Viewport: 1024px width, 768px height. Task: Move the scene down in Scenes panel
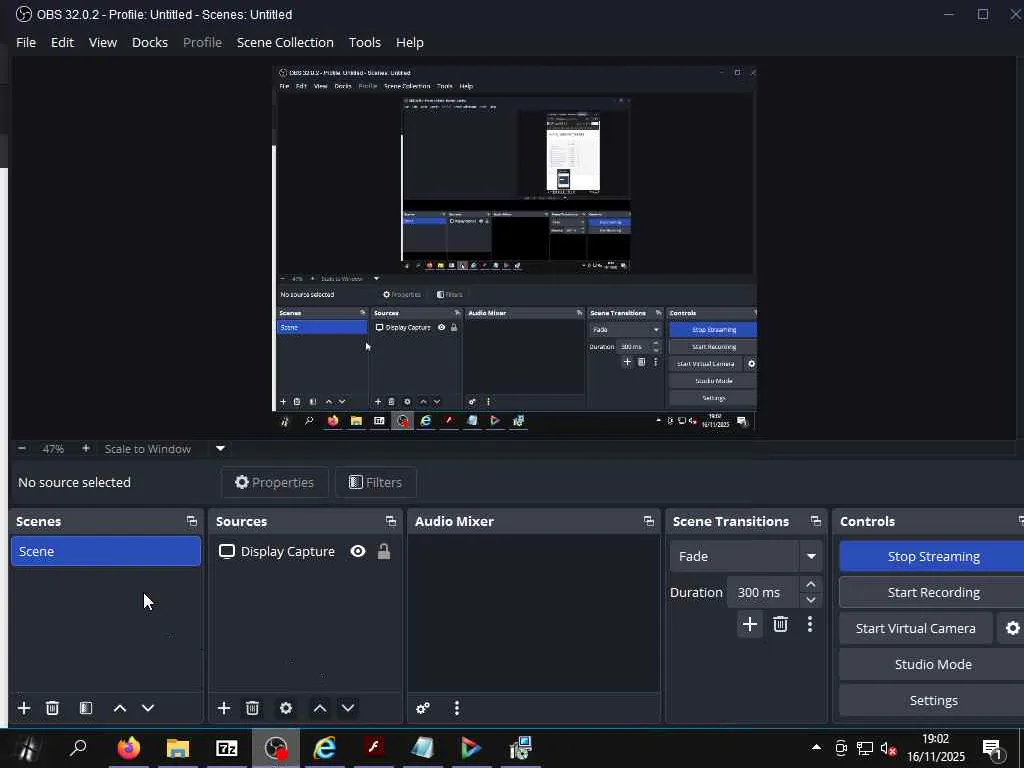pyautogui.click(x=148, y=708)
